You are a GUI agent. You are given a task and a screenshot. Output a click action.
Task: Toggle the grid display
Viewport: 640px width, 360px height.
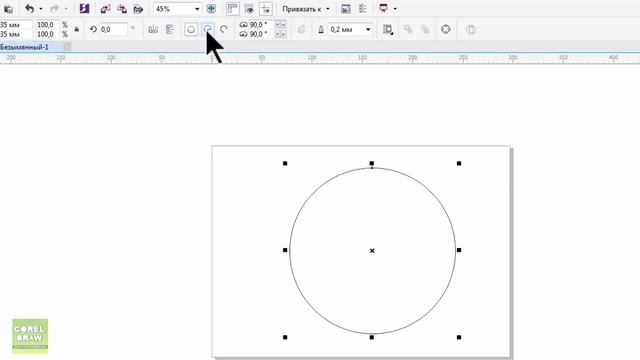tap(249, 9)
